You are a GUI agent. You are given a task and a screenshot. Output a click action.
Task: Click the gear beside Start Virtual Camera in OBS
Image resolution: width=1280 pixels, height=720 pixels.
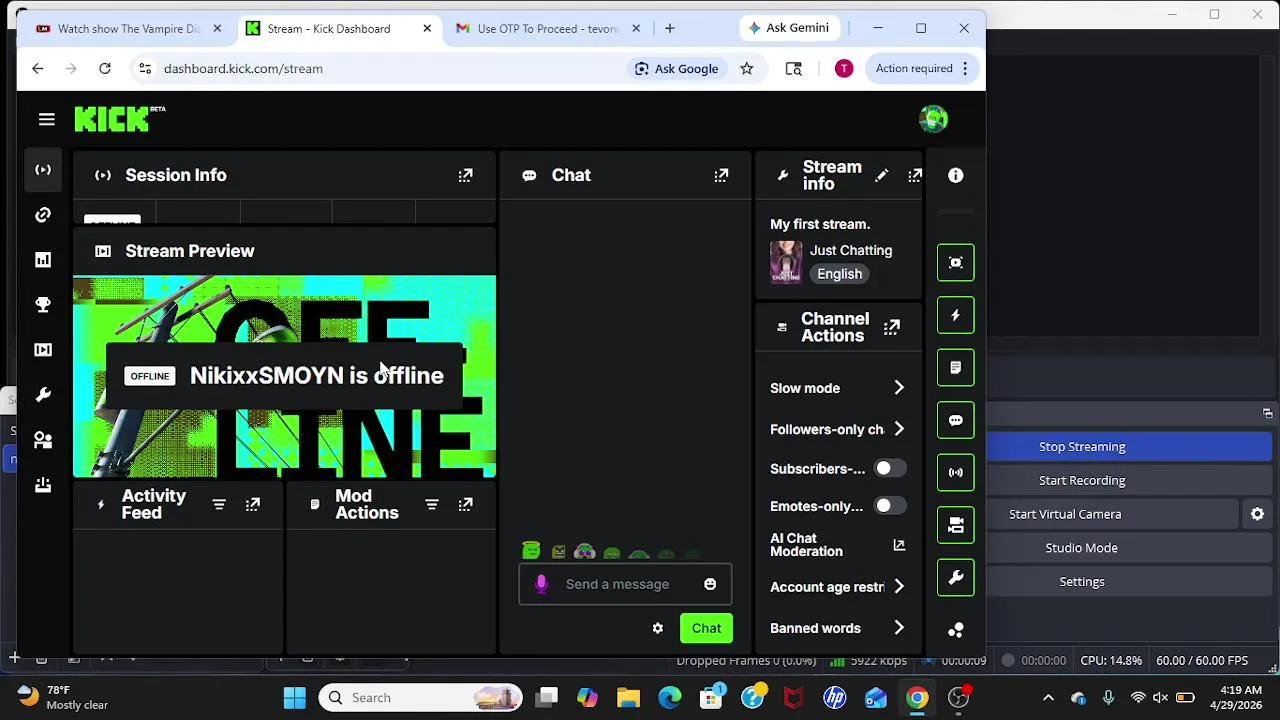coord(1257,514)
